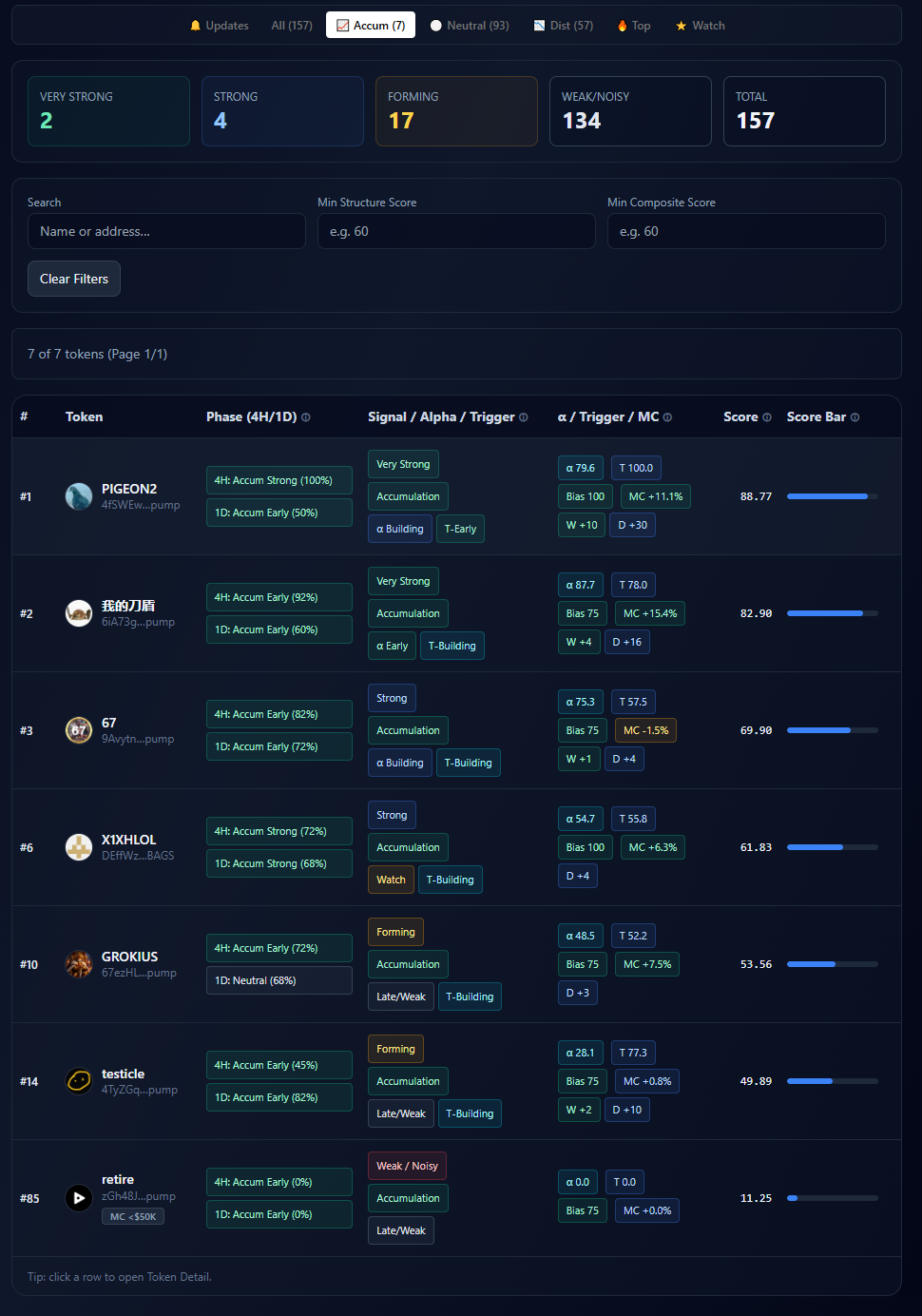Image resolution: width=922 pixels, height=1316 pixels.
Task: Click the MC +11.1% badge
Action: pyautogui.click(x=656, y=496)
